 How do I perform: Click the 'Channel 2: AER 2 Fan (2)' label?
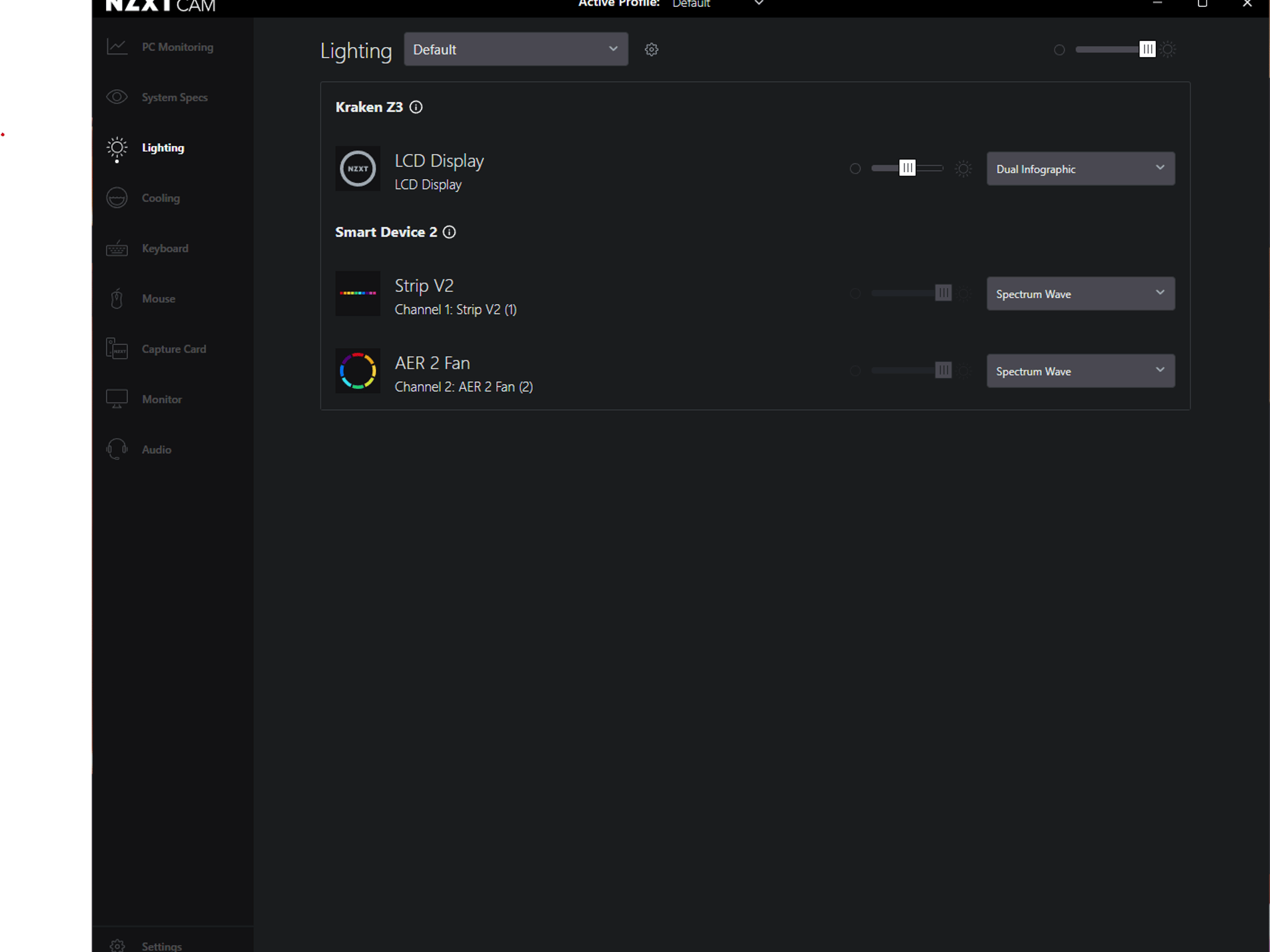tap(464, 387)
